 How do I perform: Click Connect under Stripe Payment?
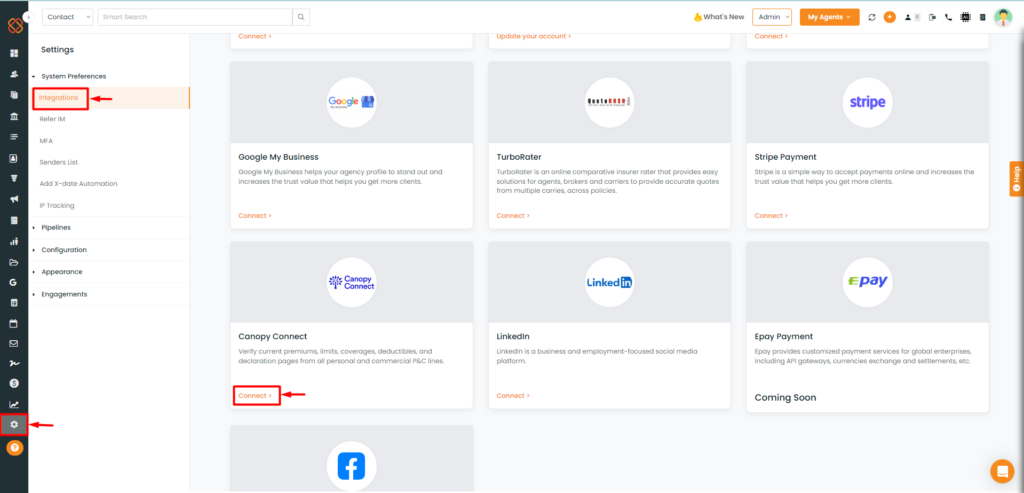click(771, 215)
